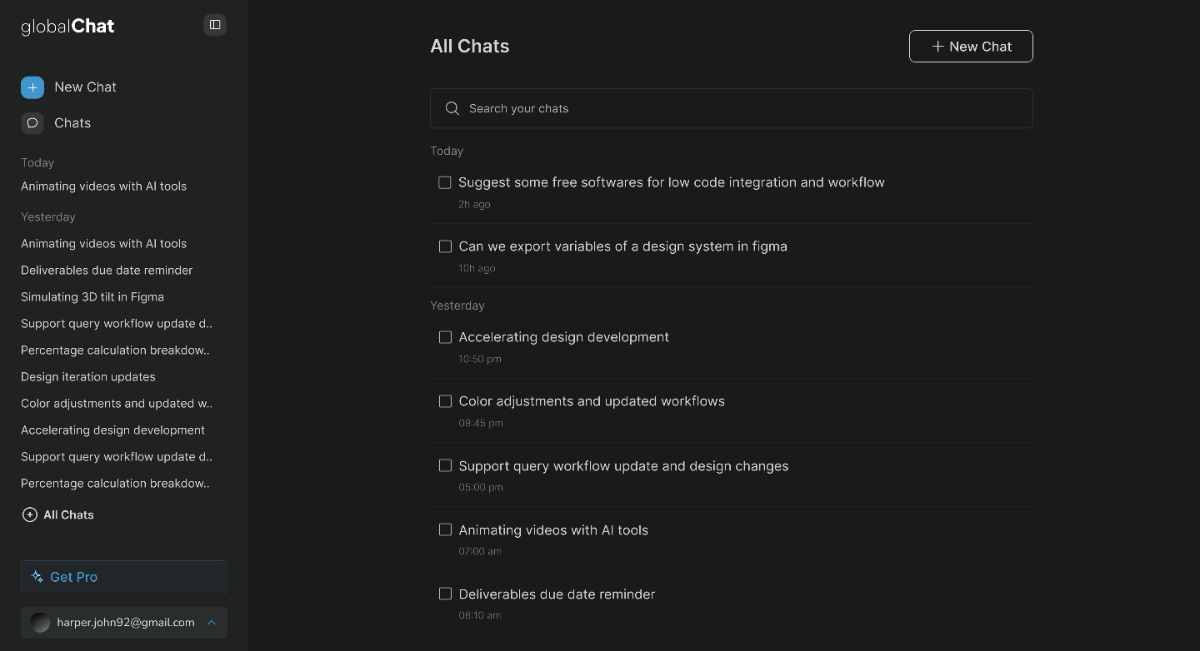Click the sparkle icon on Get Pro
1200x651 pixels.
(37, 577)
